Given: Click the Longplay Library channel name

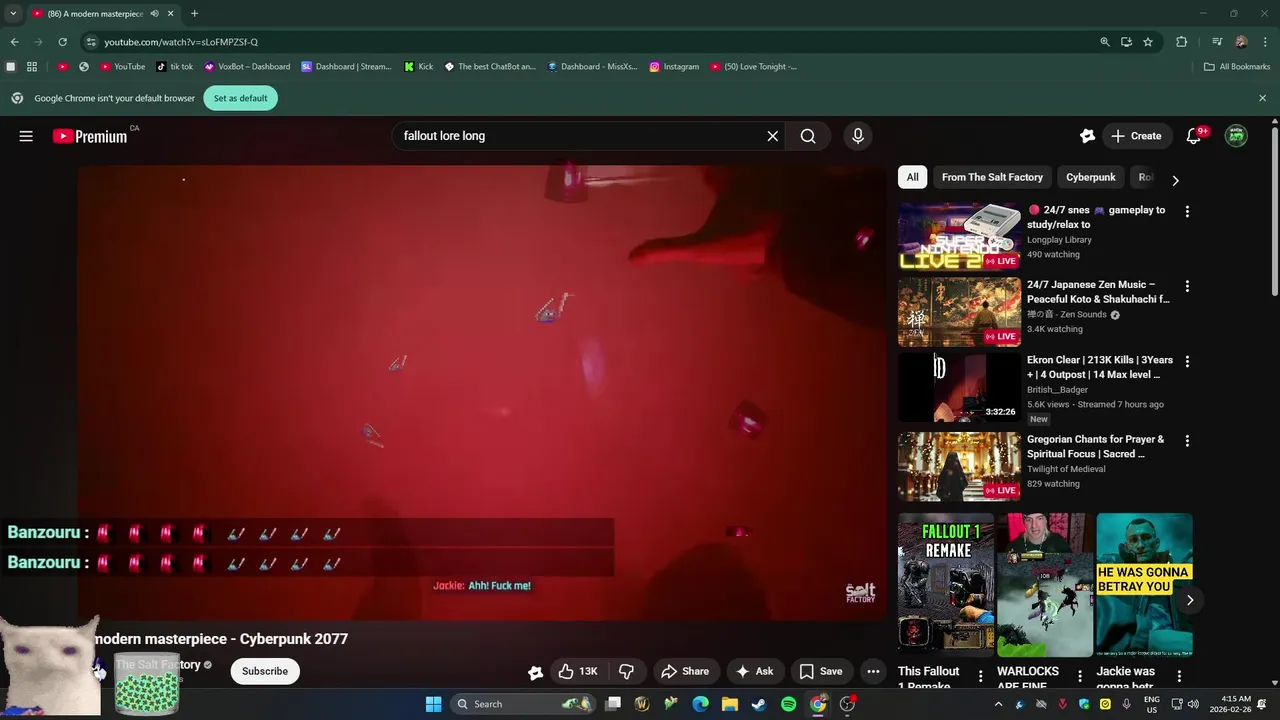Looking at the screenshot, I should point(1059,240).
